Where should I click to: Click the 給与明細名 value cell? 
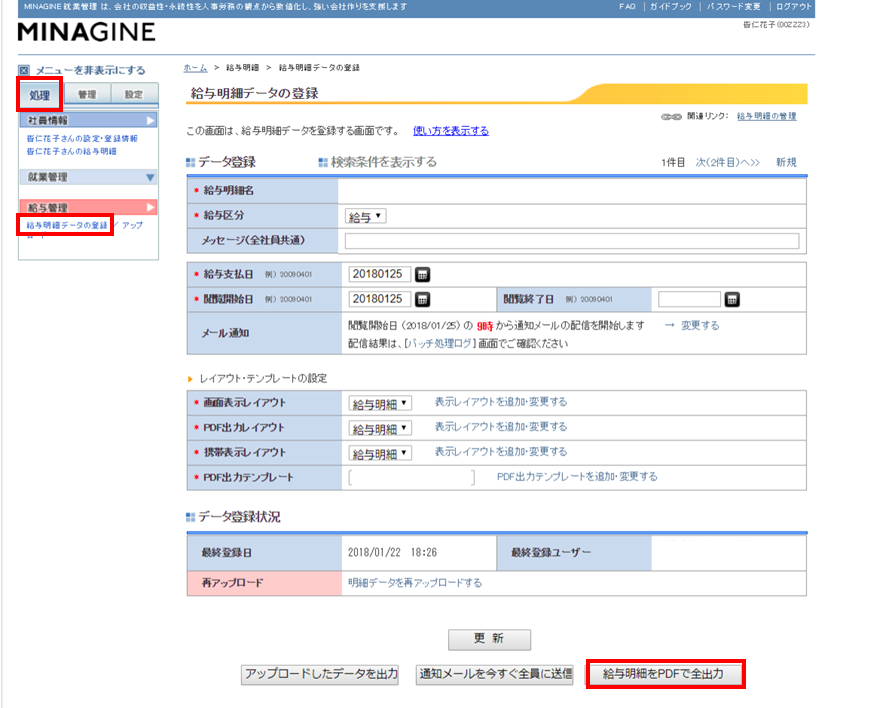(572, 191)
